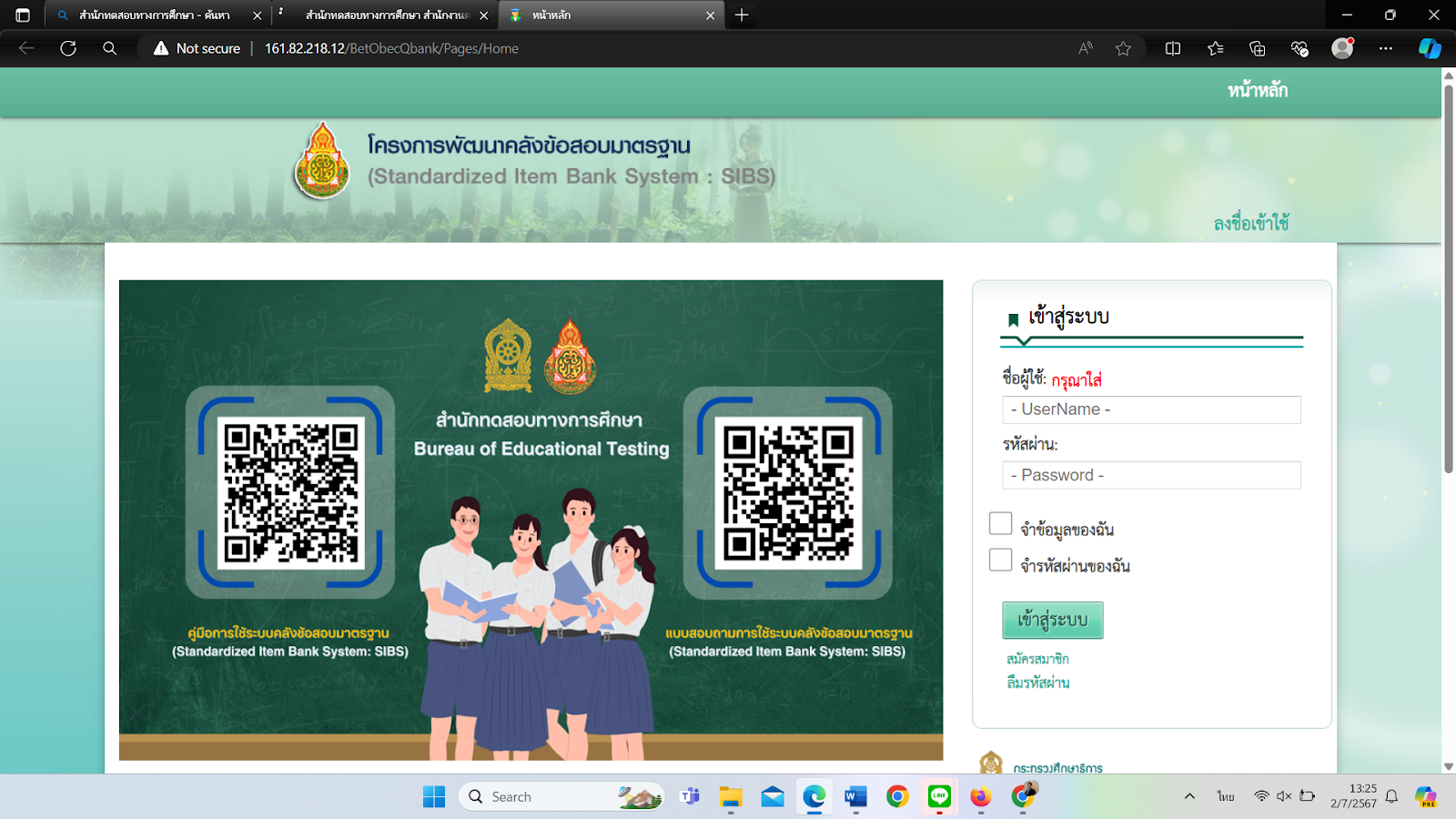Focus the UserName input field
1456x819 pixels.
click(1151, 409)
